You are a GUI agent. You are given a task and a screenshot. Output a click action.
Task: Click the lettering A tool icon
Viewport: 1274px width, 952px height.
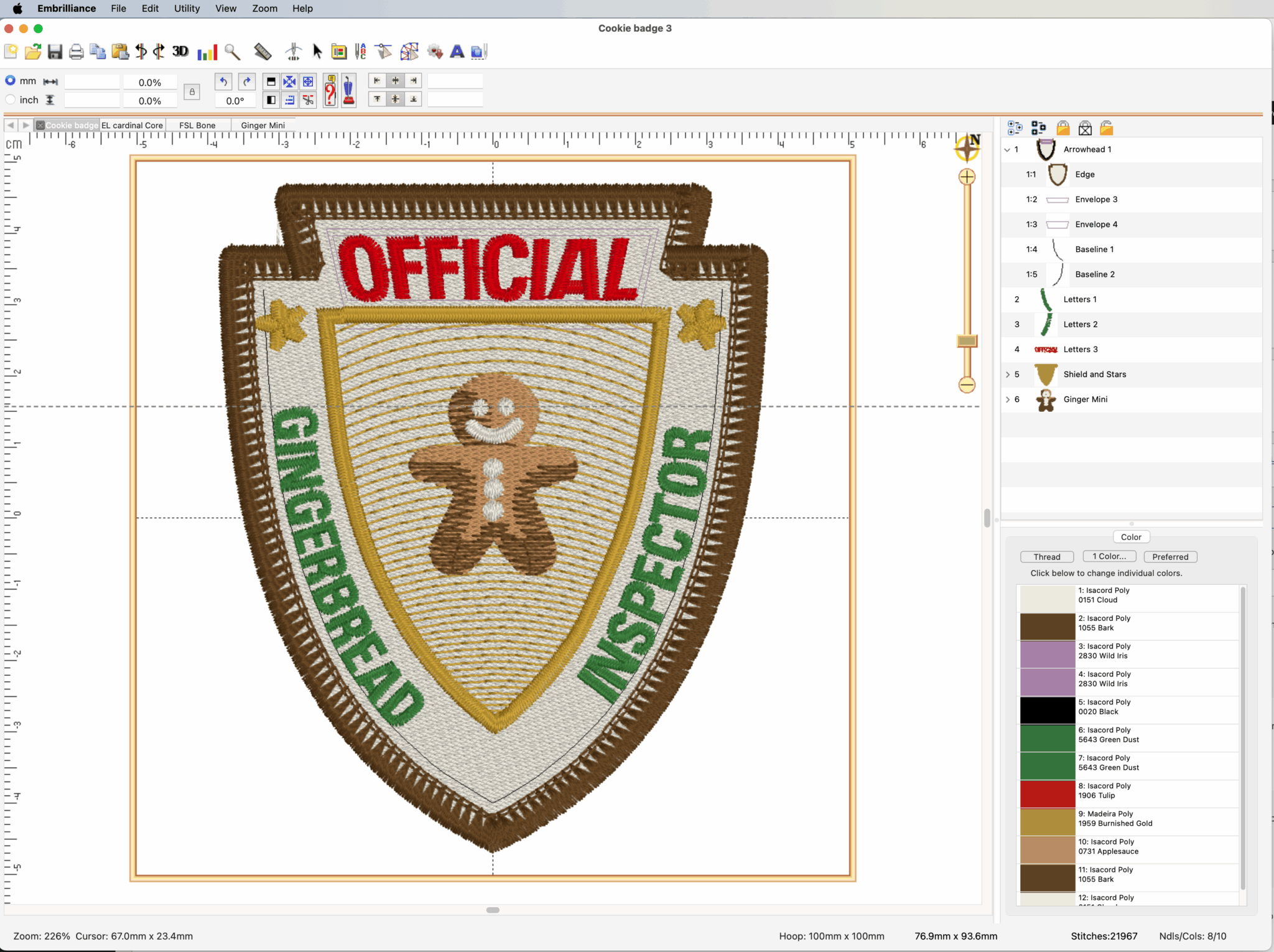pyautogui.click(x=457, y=52)
